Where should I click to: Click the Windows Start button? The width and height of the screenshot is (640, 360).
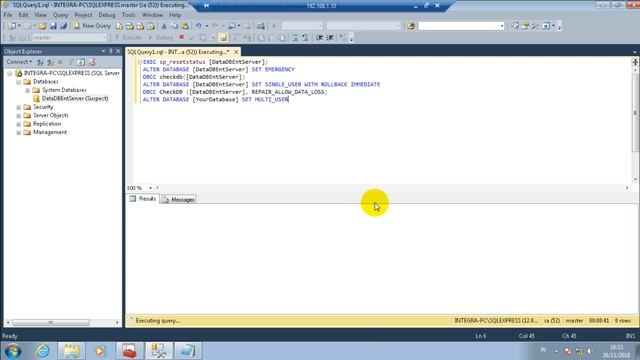(13, 351)
